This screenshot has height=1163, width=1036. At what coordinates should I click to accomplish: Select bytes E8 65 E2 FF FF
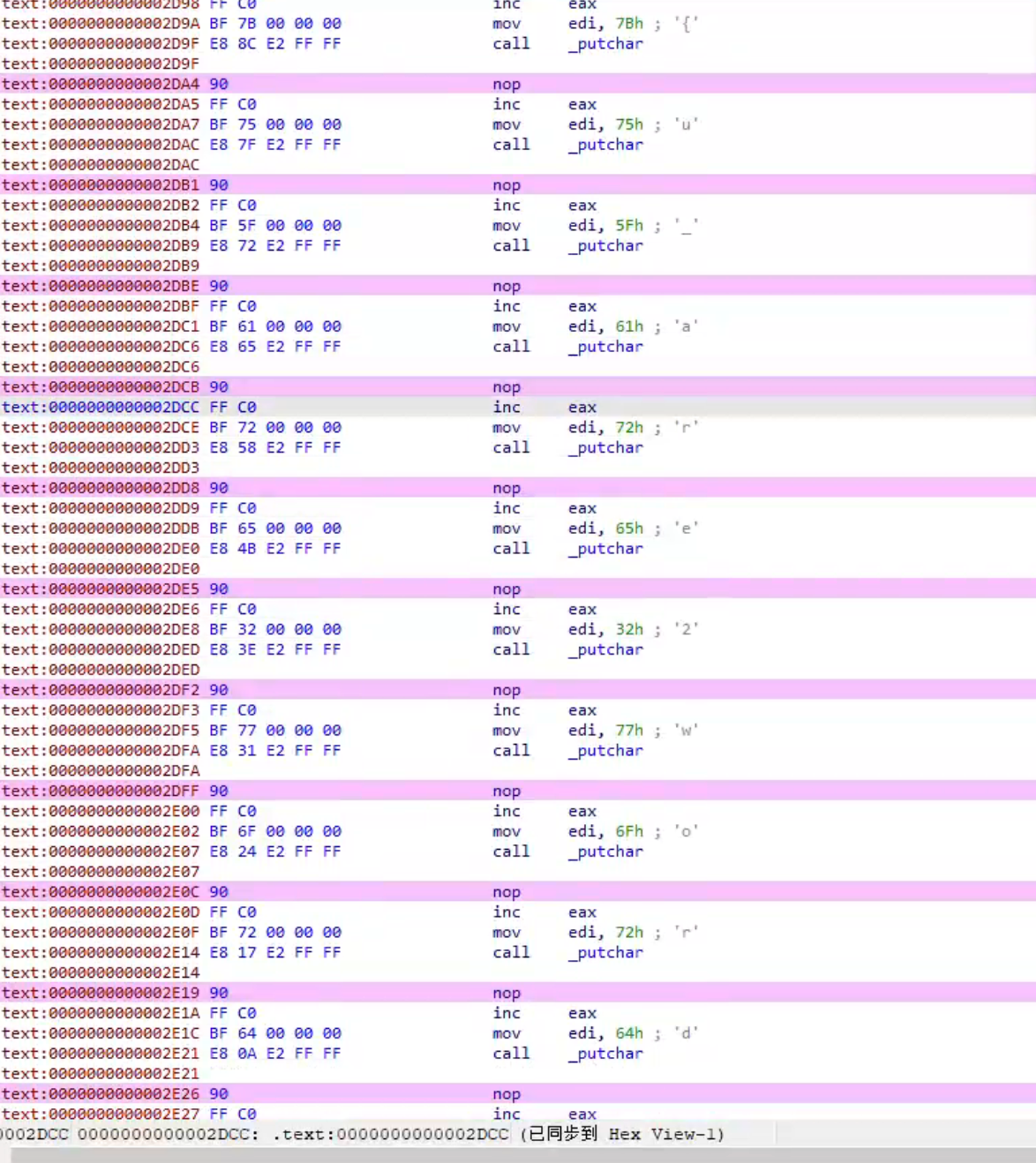coord(274,347)
